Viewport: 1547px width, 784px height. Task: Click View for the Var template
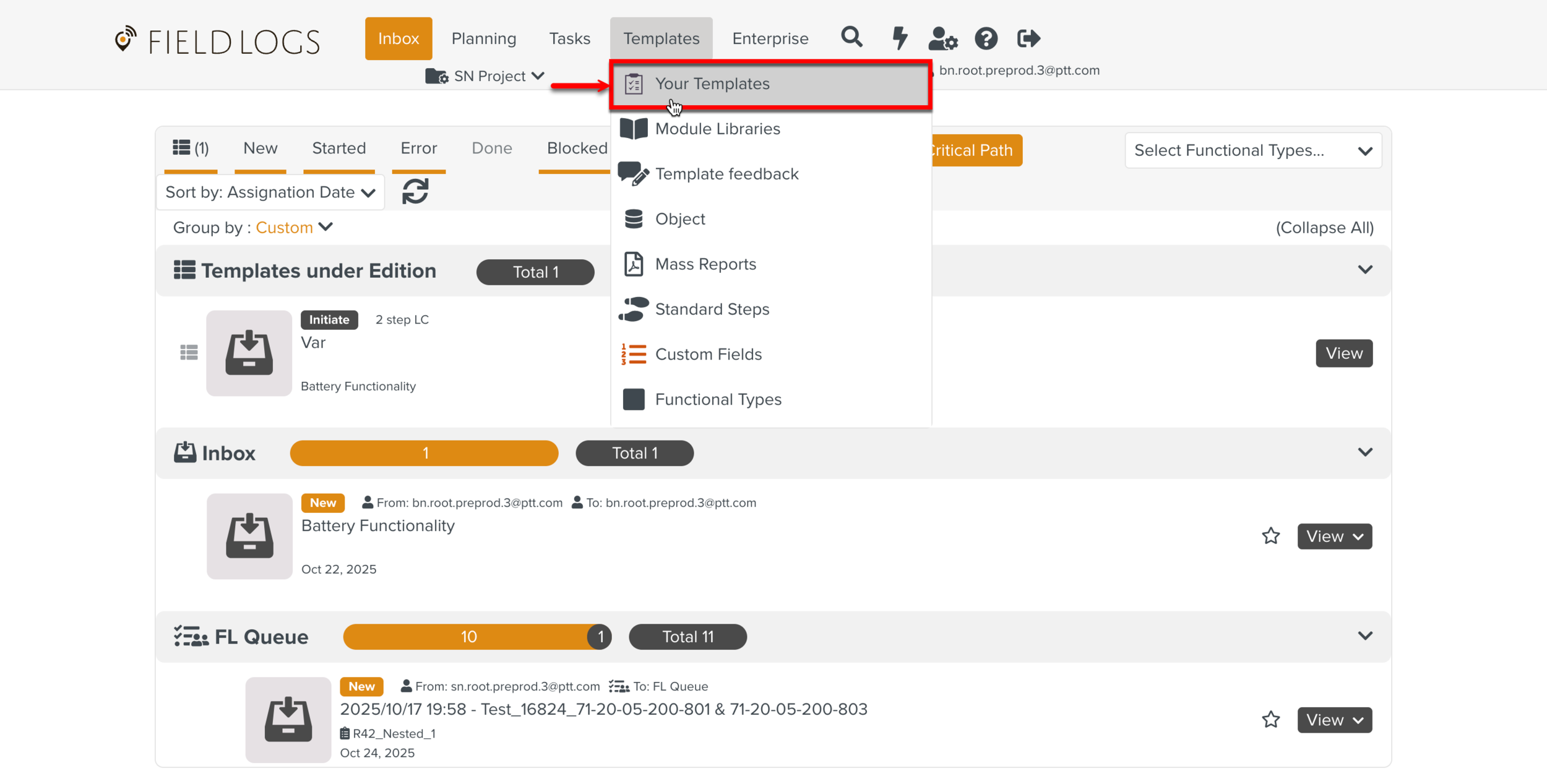pos(1343,353)
